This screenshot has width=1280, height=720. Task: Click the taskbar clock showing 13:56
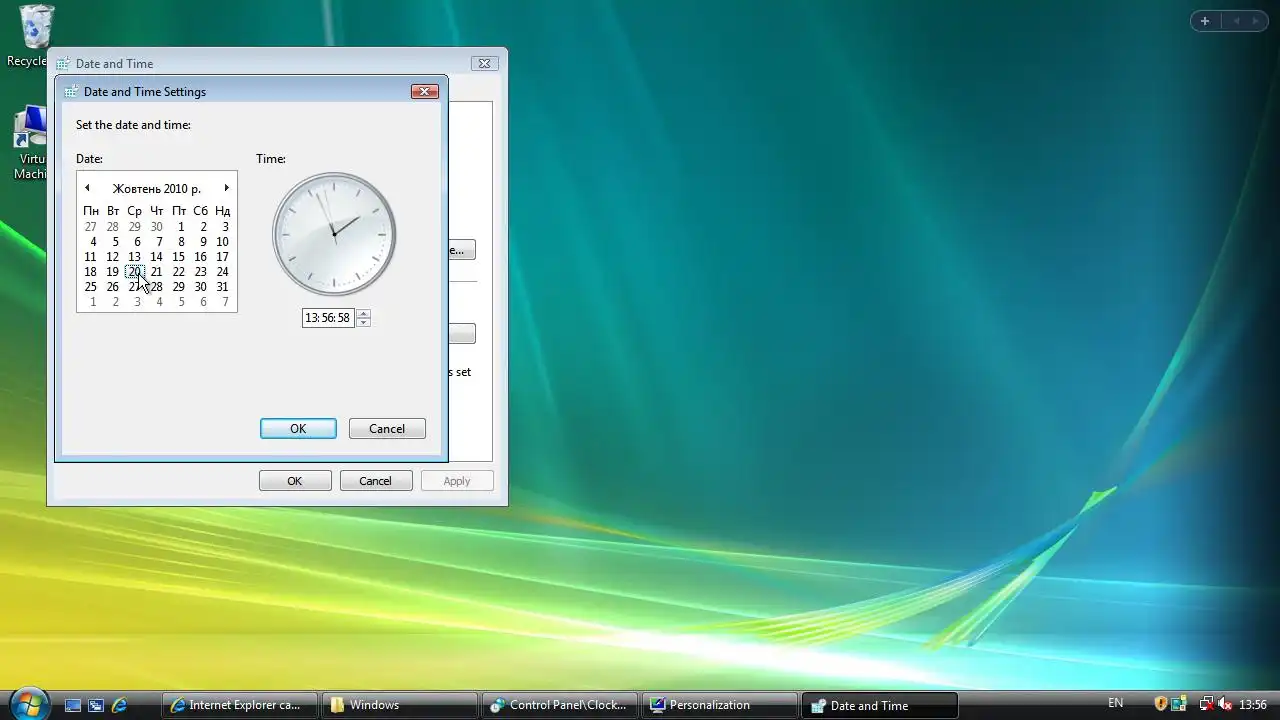tap(1253, 704)
